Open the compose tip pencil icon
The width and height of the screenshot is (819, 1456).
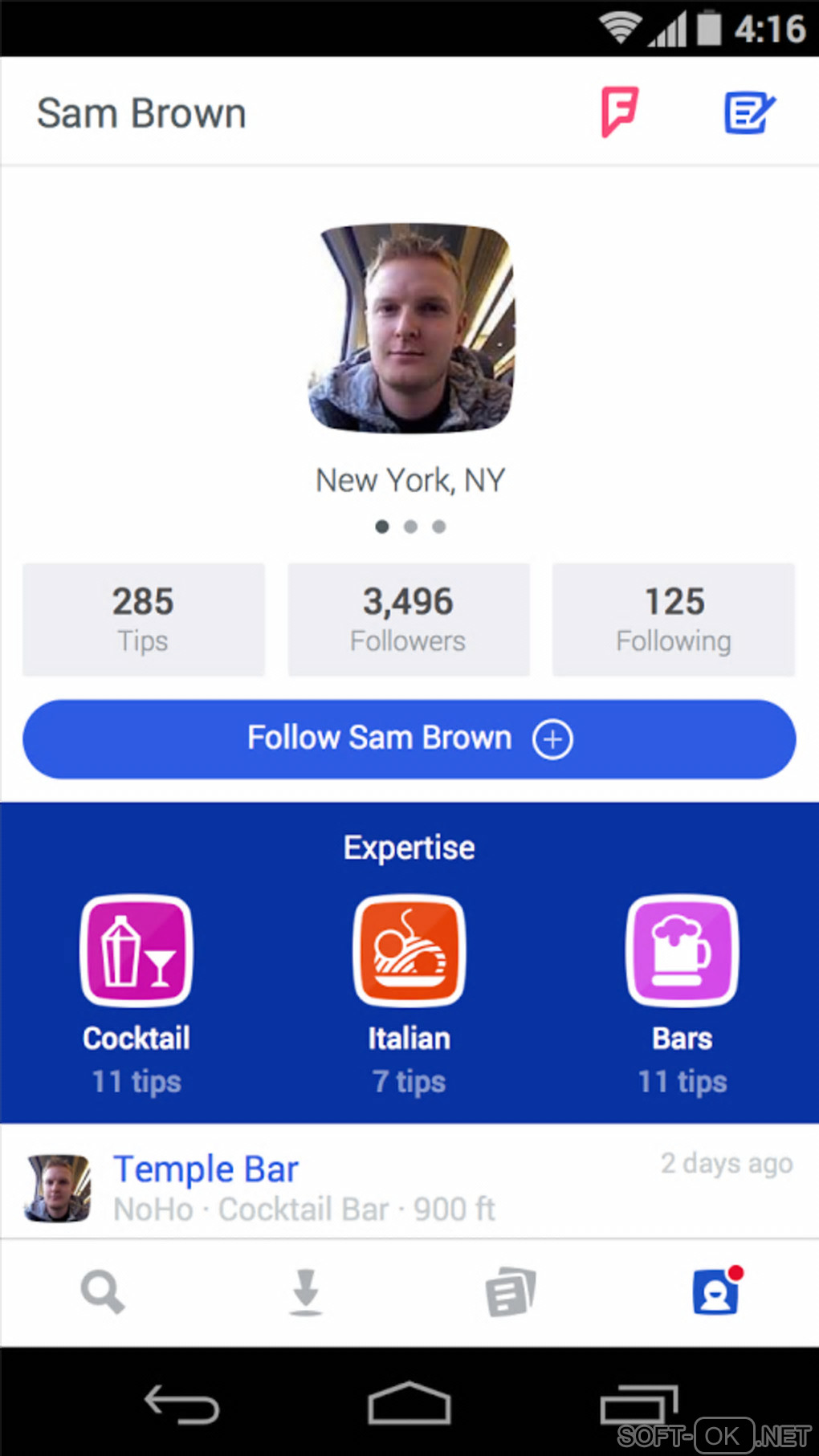coord(750,113)
